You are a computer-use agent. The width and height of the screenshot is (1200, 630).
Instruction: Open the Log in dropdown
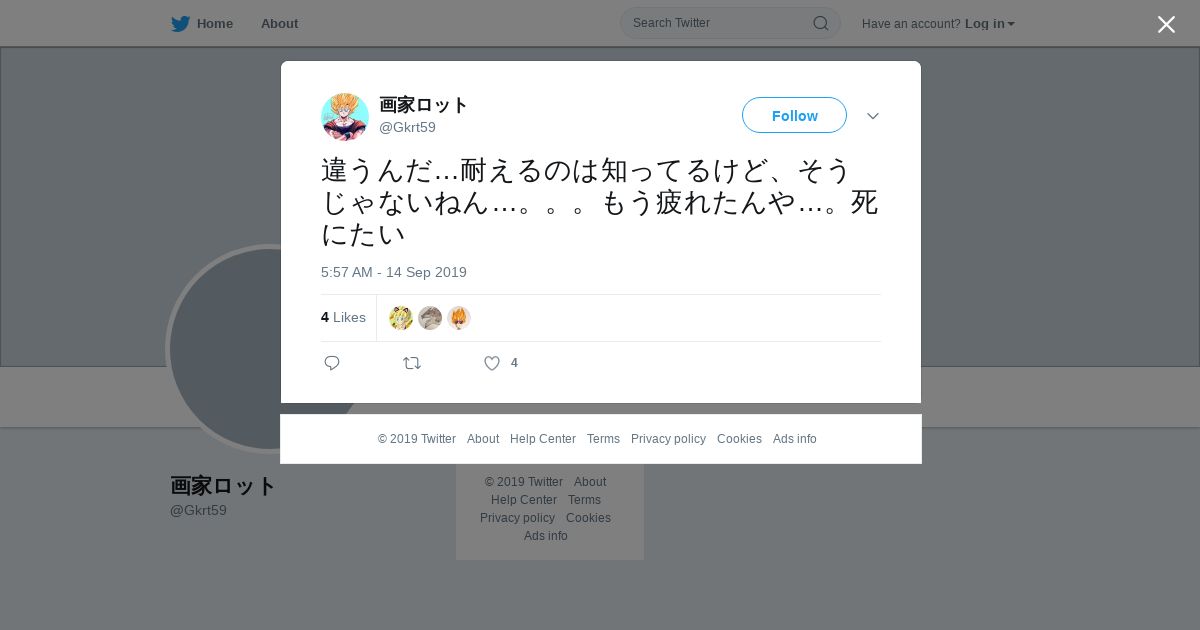(x=990, y=24)
